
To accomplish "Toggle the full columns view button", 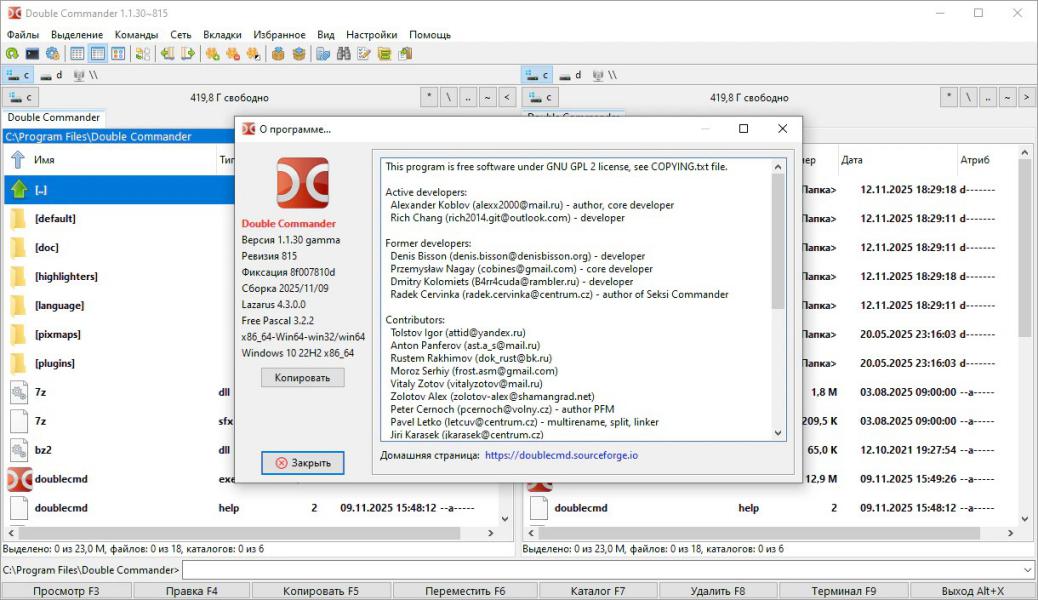I will [98, 54].
